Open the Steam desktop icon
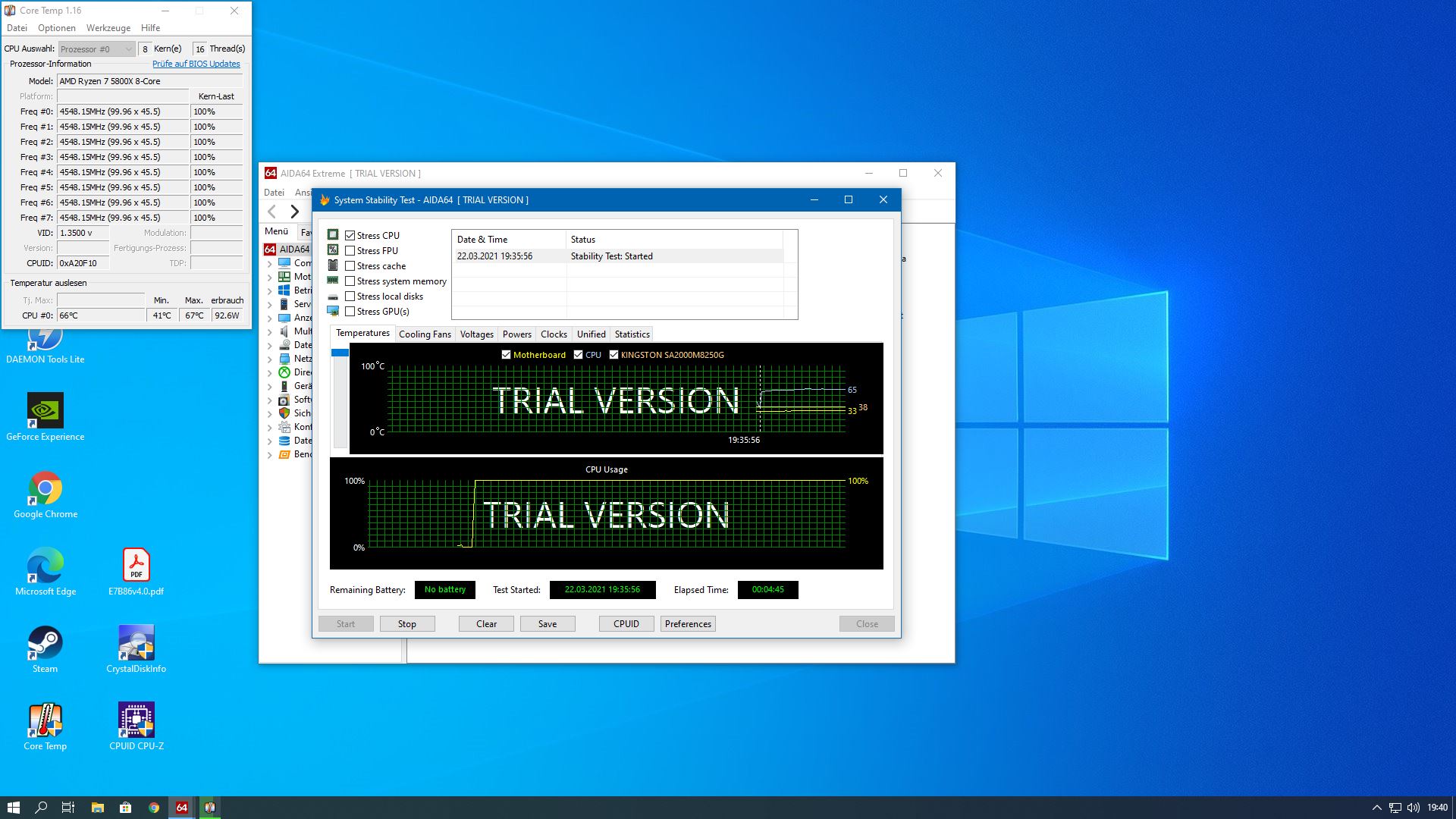 45,644
